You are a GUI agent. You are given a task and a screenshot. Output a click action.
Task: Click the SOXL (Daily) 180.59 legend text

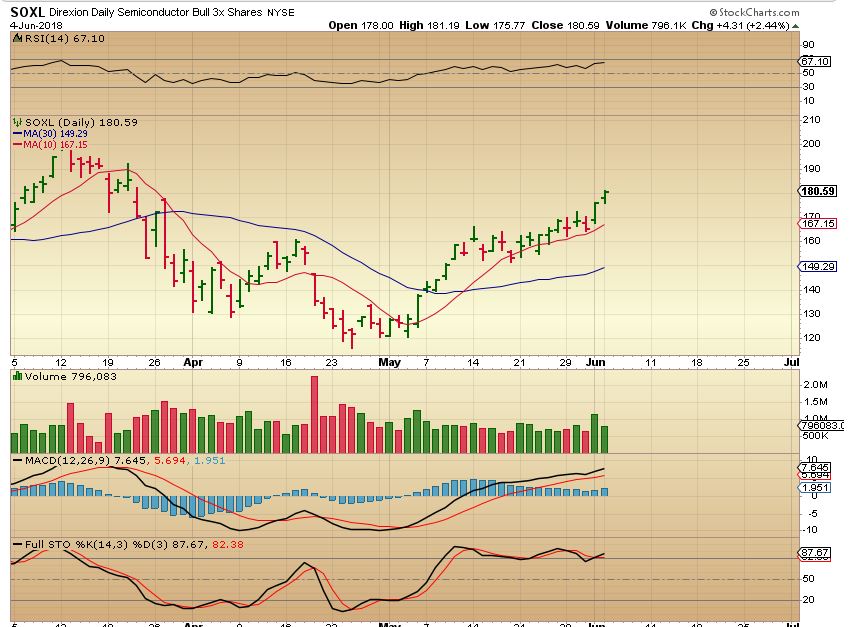pos(81,122)
